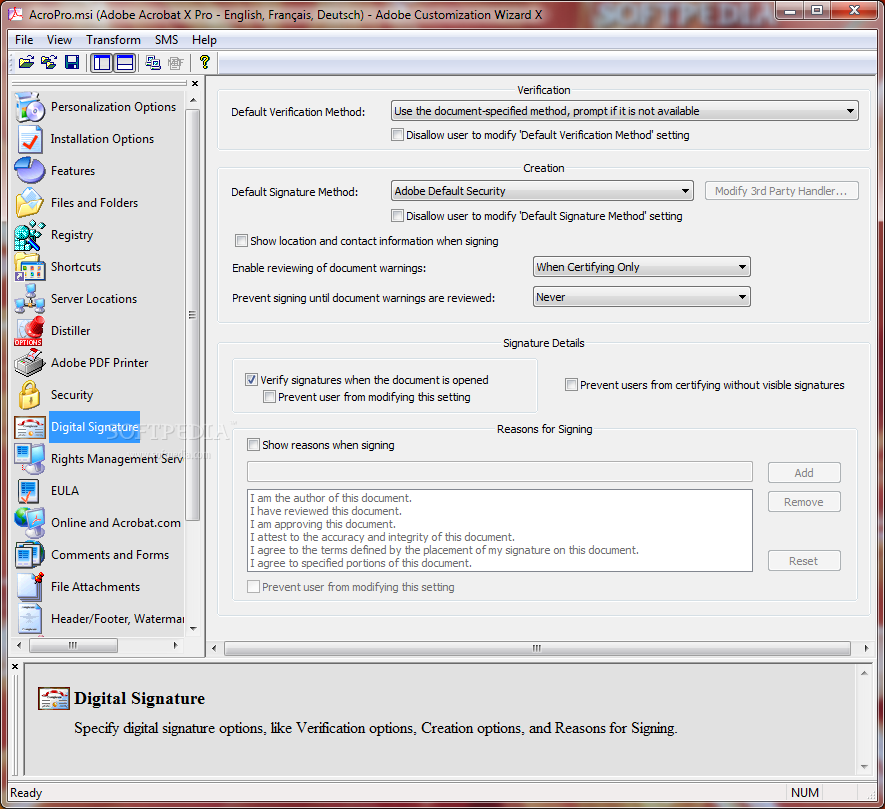Check Disallow modifying Default Signature Method

[397, 216]
